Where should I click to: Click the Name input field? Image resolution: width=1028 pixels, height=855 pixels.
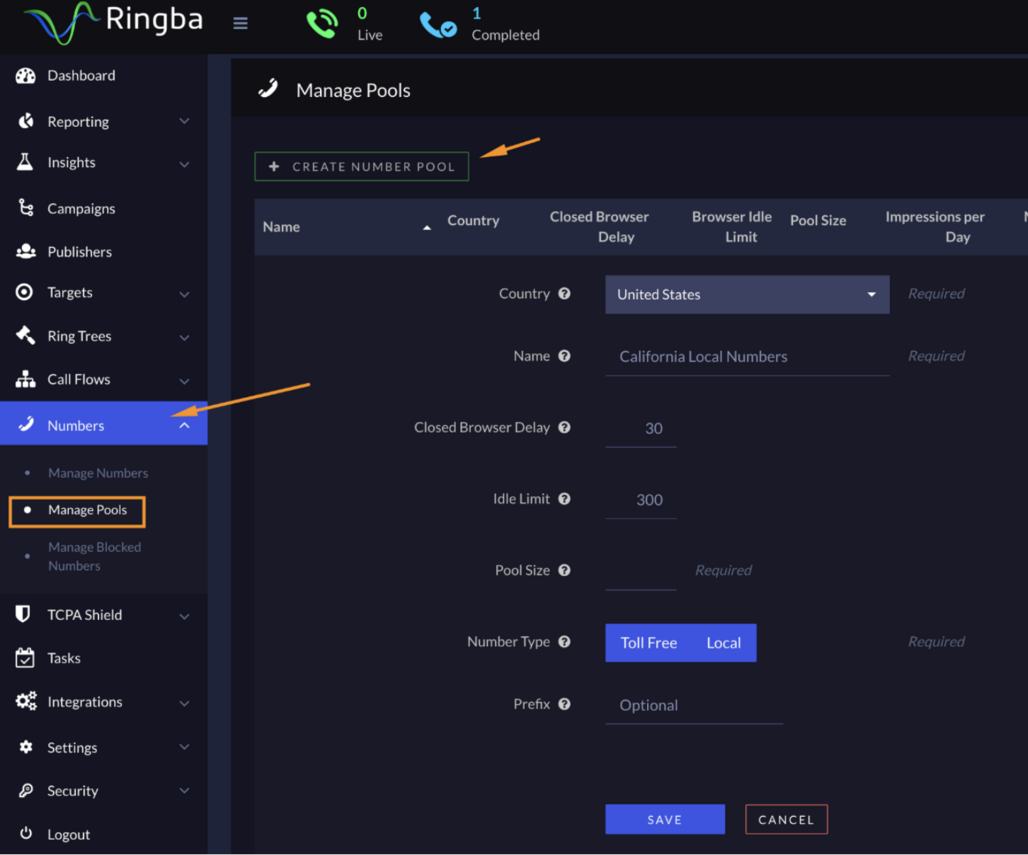(747, 357)
